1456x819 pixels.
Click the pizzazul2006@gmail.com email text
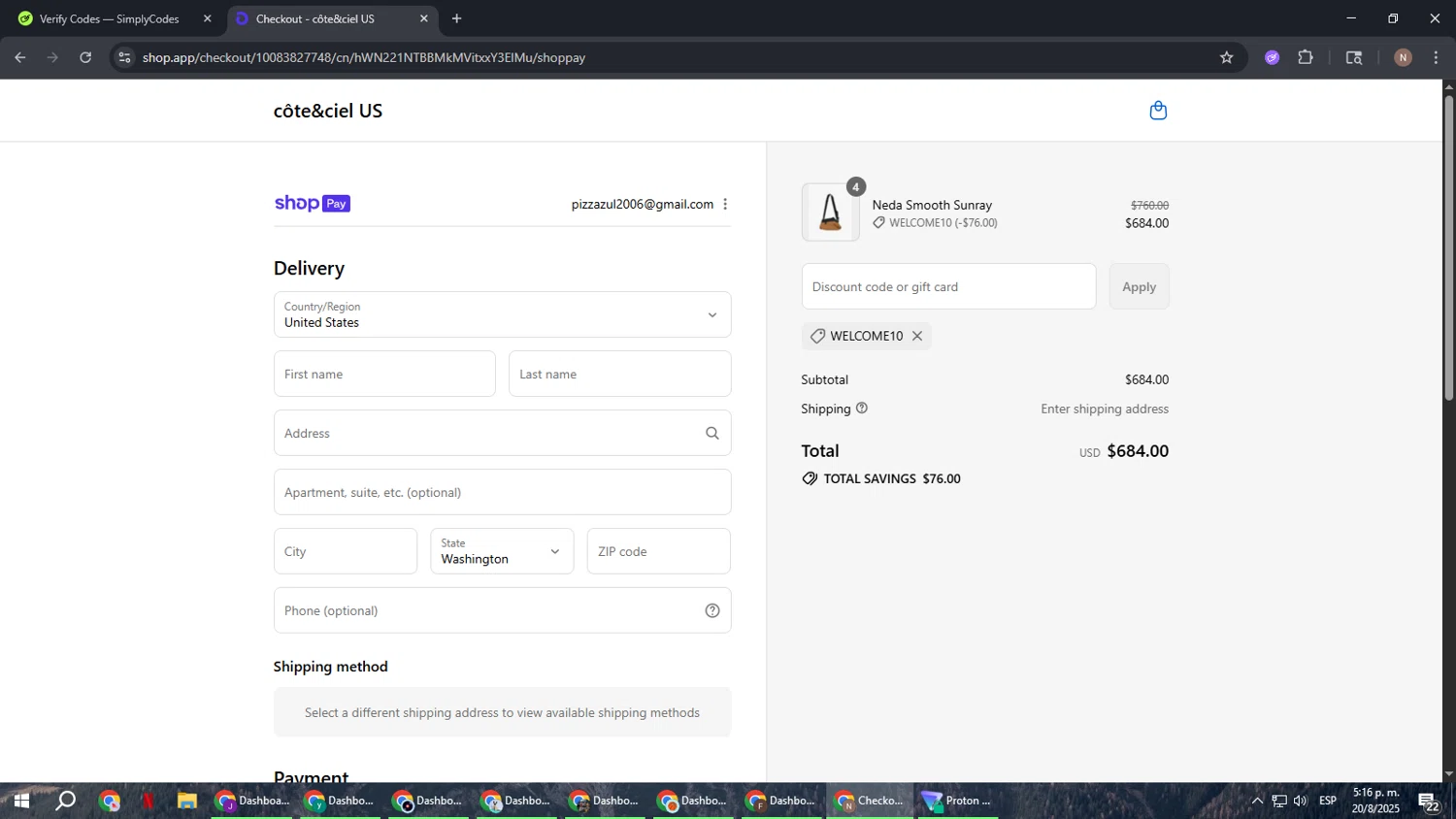[643, 204]
